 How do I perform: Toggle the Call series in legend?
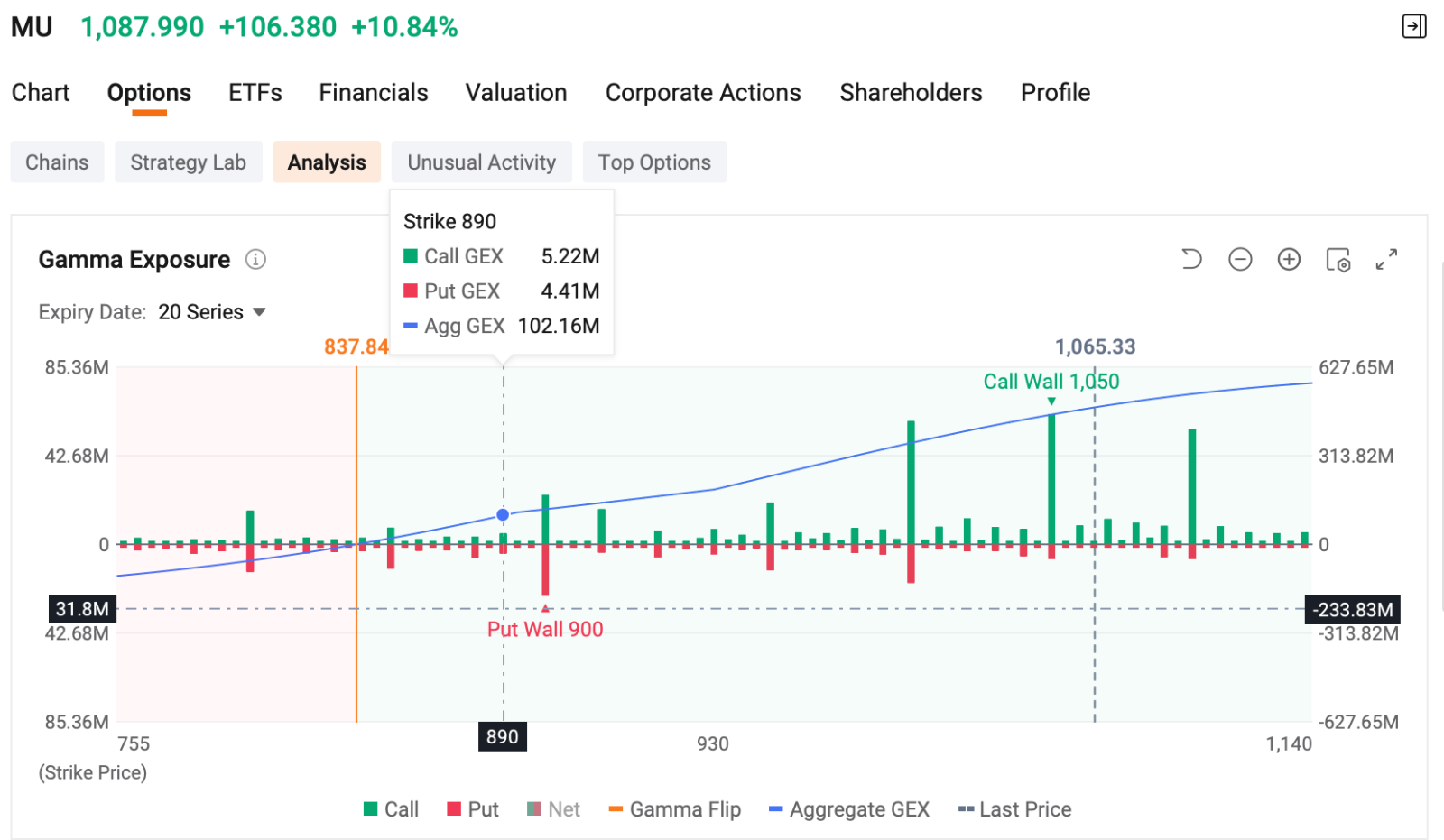point(391,809)
